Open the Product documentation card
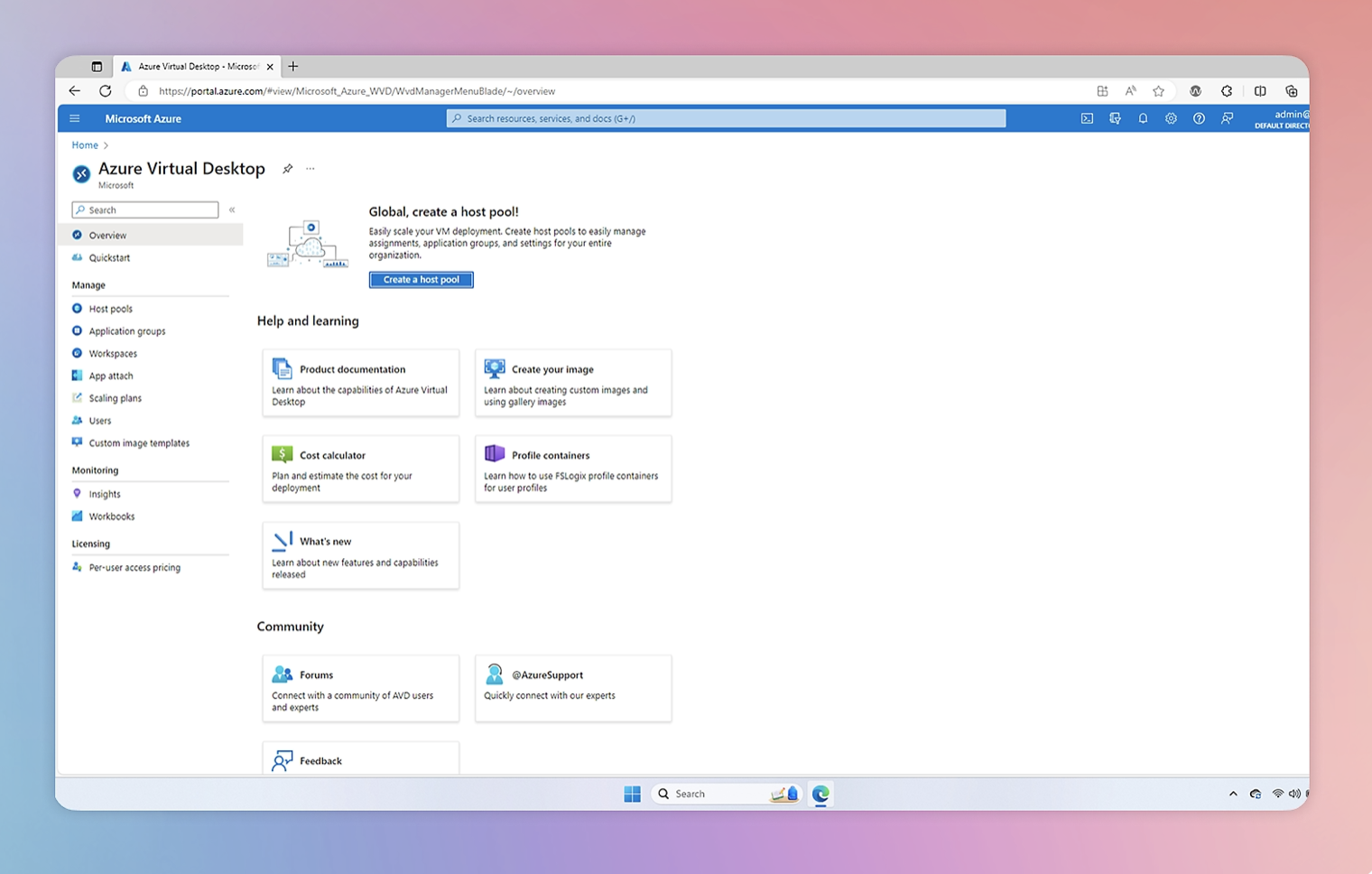Image resolution: width=1372 pixels, height=874 pixels. coord(361,383)
